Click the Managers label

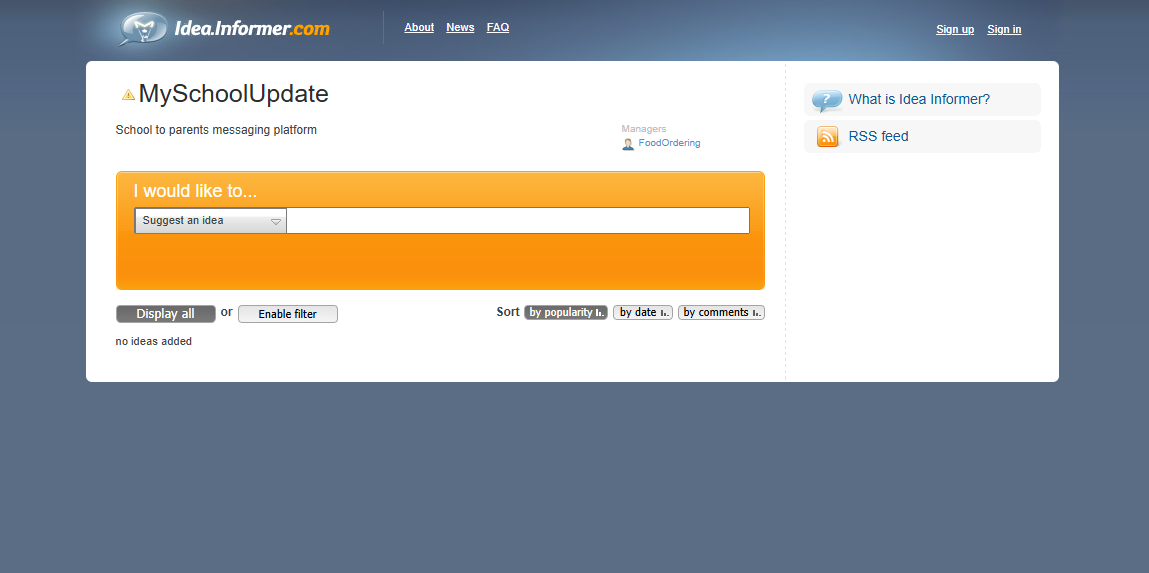coord(644,128)
